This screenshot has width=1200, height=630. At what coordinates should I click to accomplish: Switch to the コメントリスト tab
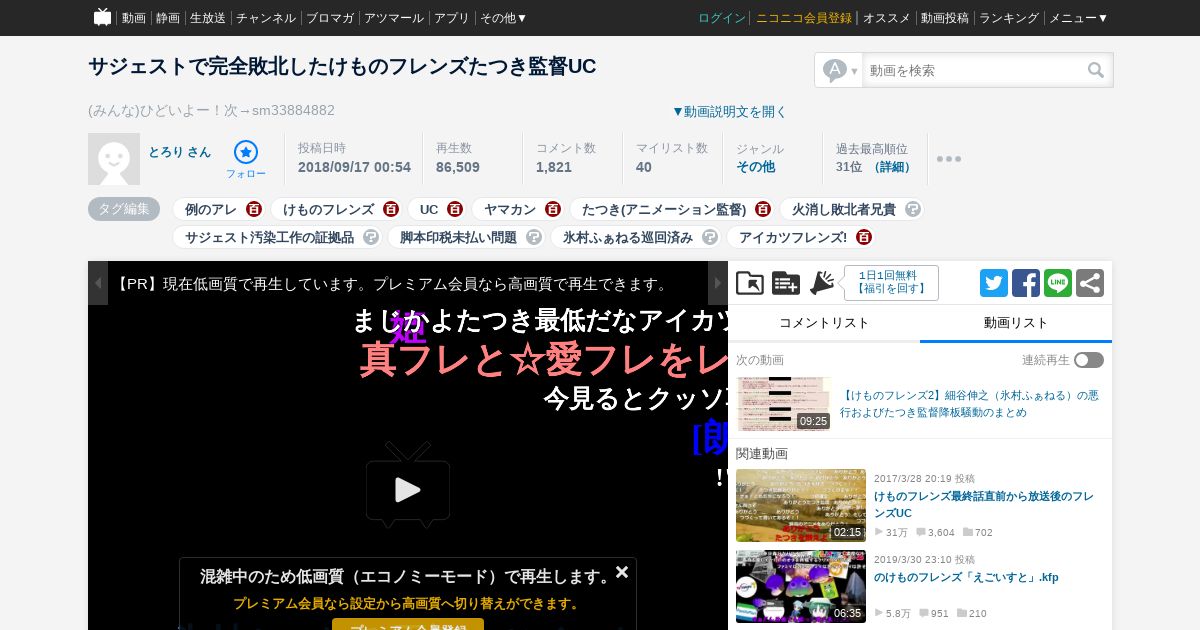tap(824, 322)
